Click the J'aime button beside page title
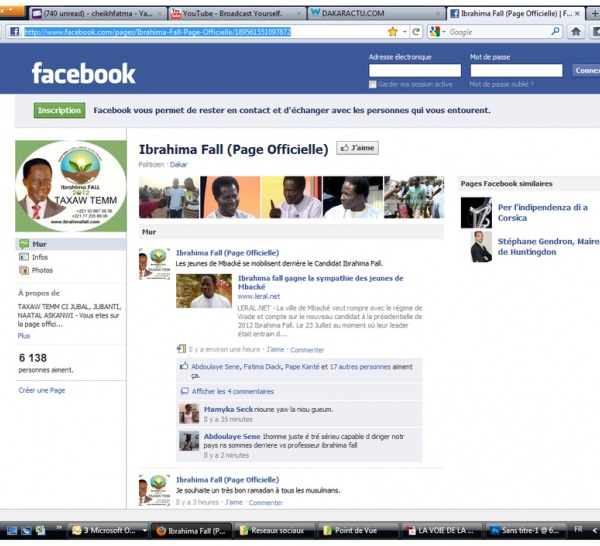Screen dimensions: 600x546 [357, 148]
